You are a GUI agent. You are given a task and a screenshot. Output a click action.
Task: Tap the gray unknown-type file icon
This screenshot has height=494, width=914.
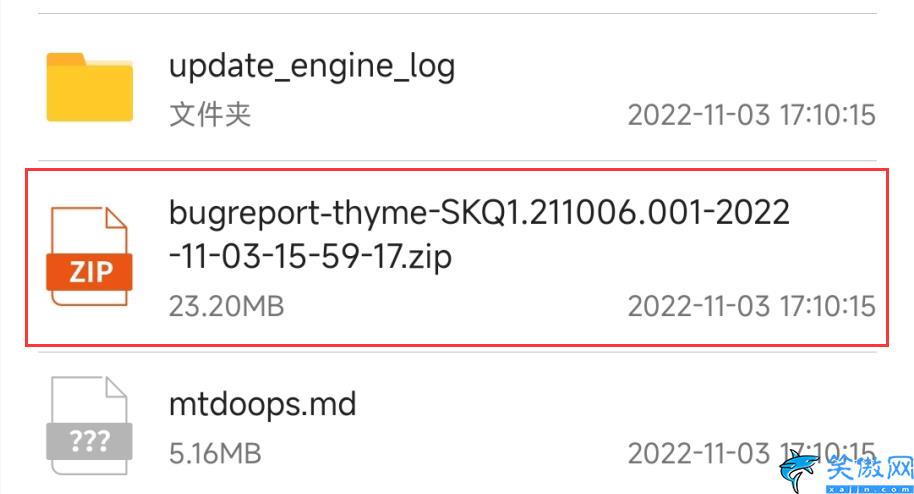point(89,426)
